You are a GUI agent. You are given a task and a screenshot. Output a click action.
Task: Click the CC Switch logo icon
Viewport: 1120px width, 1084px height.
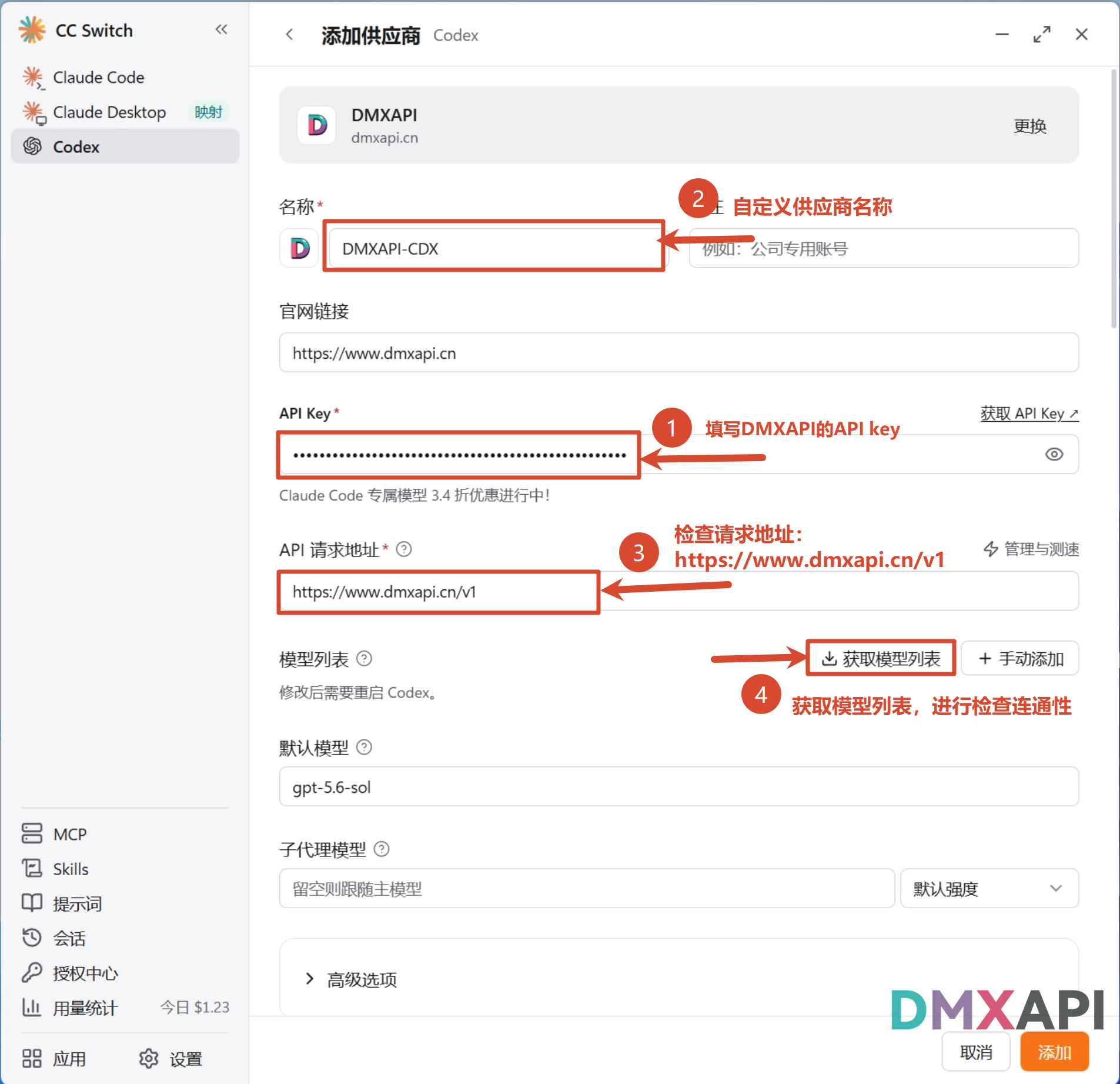tap(32, 30)
